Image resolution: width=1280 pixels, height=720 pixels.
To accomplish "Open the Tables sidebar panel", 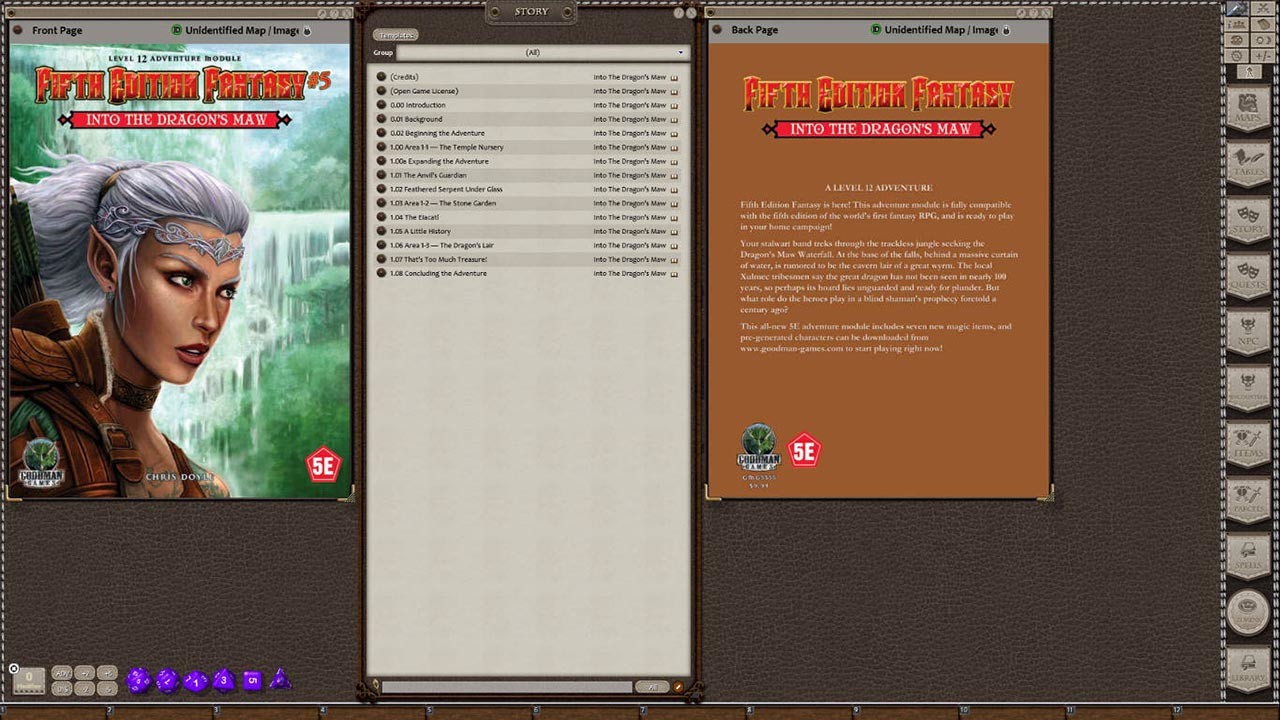I will coord(1248,163).
